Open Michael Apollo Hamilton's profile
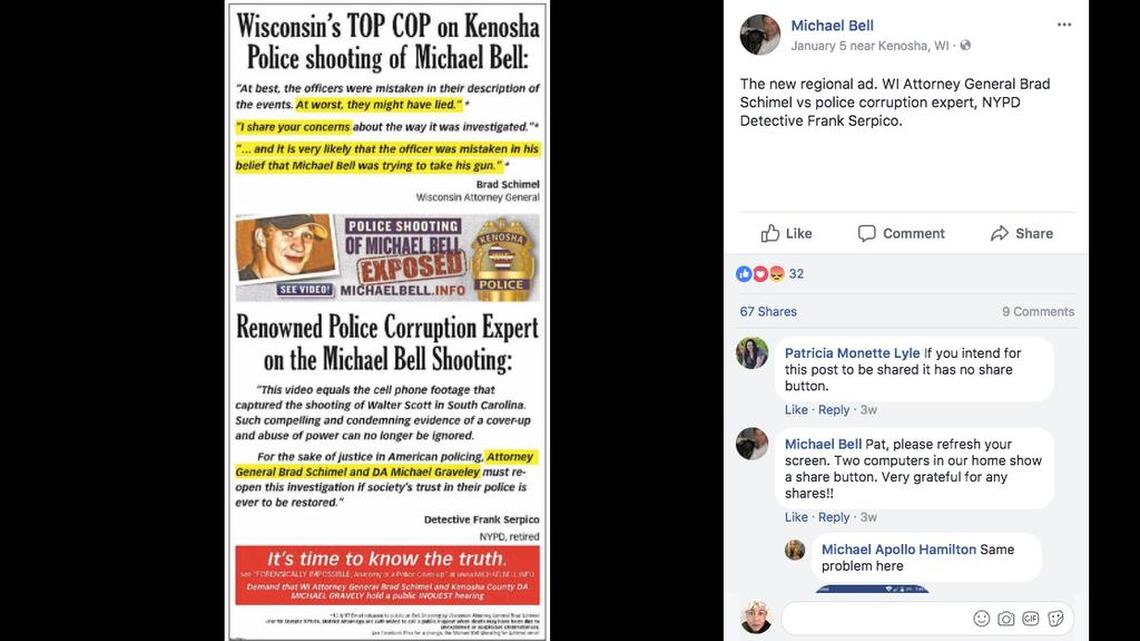 (x=898, y=549)
